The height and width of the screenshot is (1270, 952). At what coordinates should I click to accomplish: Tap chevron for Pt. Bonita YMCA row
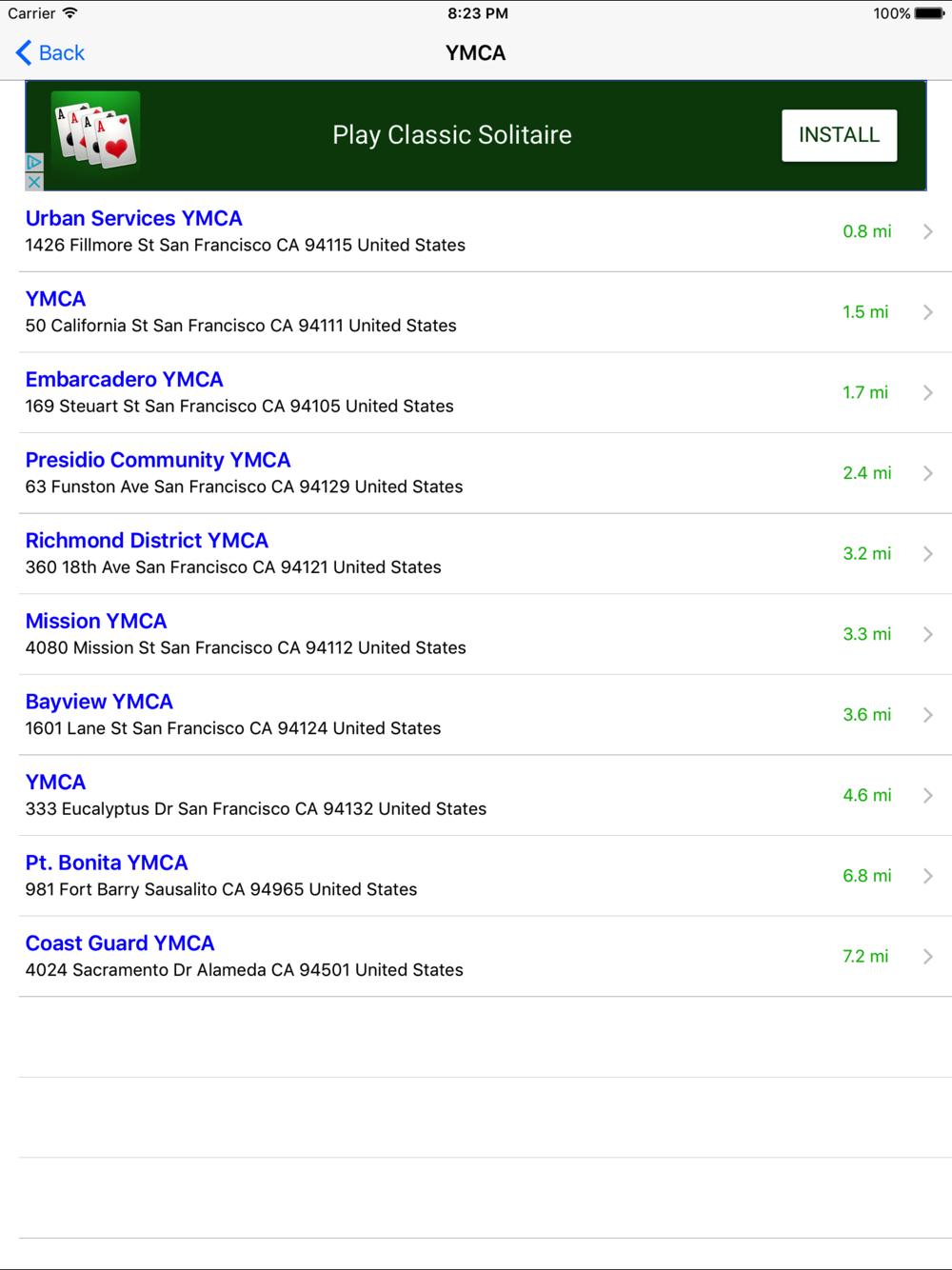pos(928,876)
